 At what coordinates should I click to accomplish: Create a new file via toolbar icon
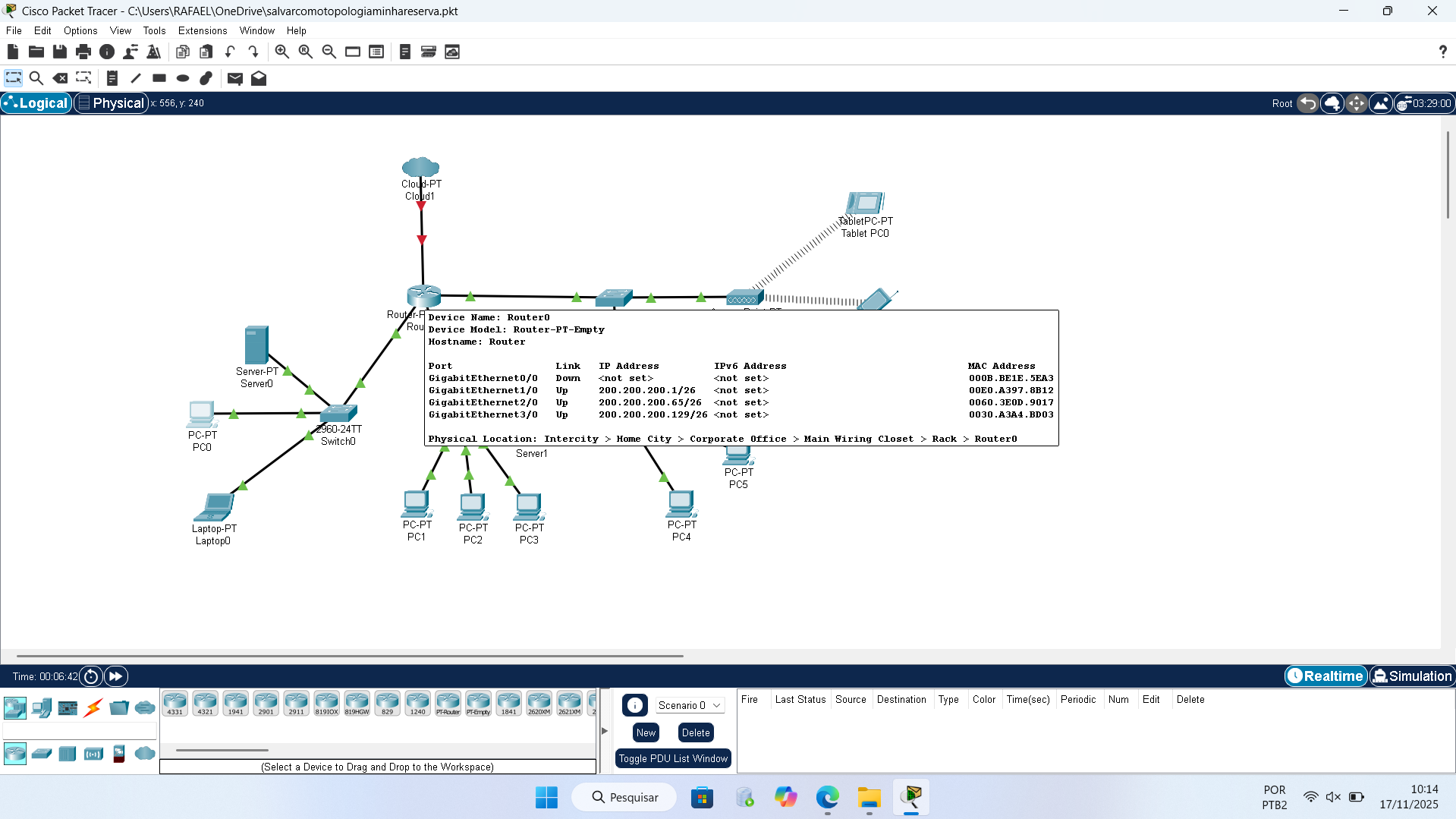coord(13,52)
